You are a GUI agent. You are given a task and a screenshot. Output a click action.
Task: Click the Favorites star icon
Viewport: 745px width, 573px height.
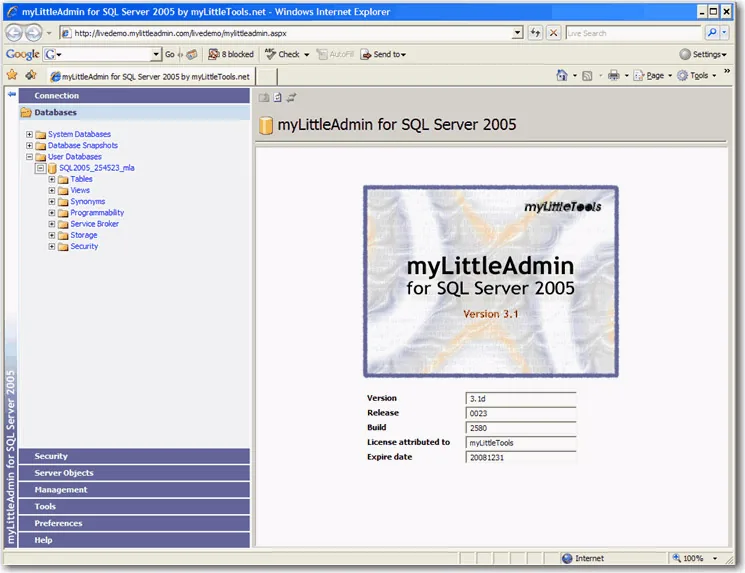coord(12,75)
